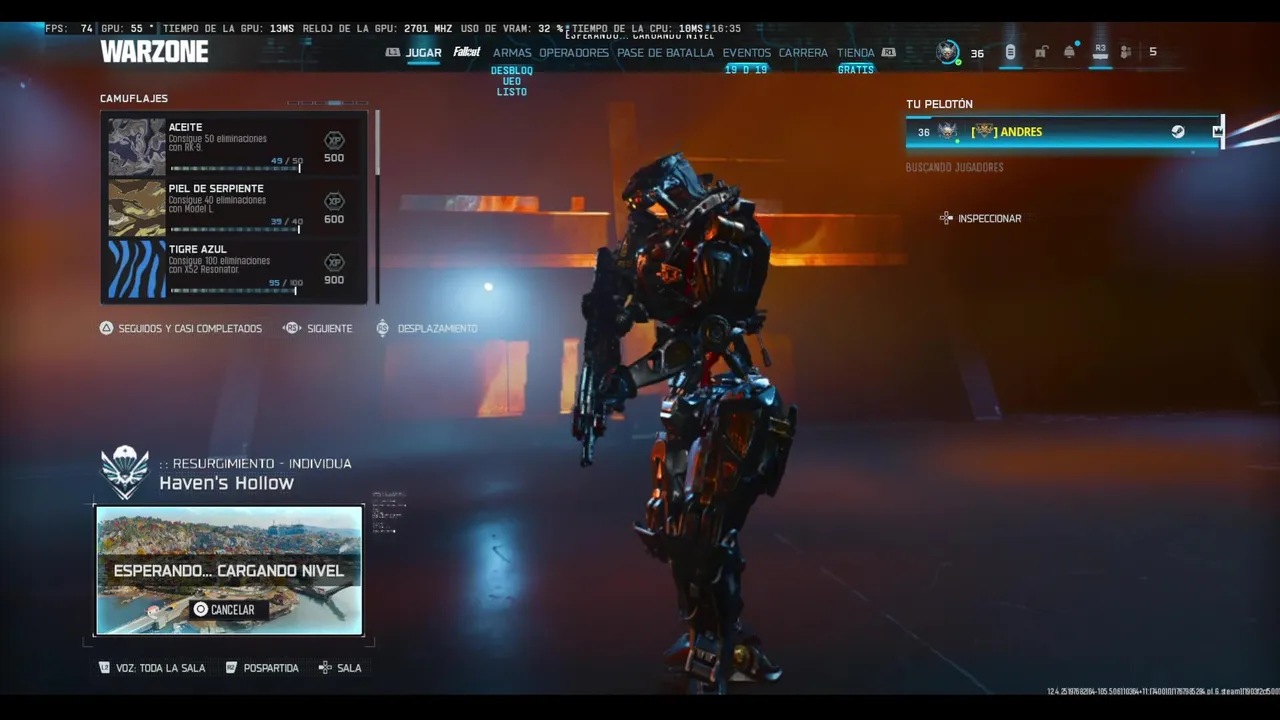
Task: Click the R1 next-tab bumper icon
Action: coord(888,52)
